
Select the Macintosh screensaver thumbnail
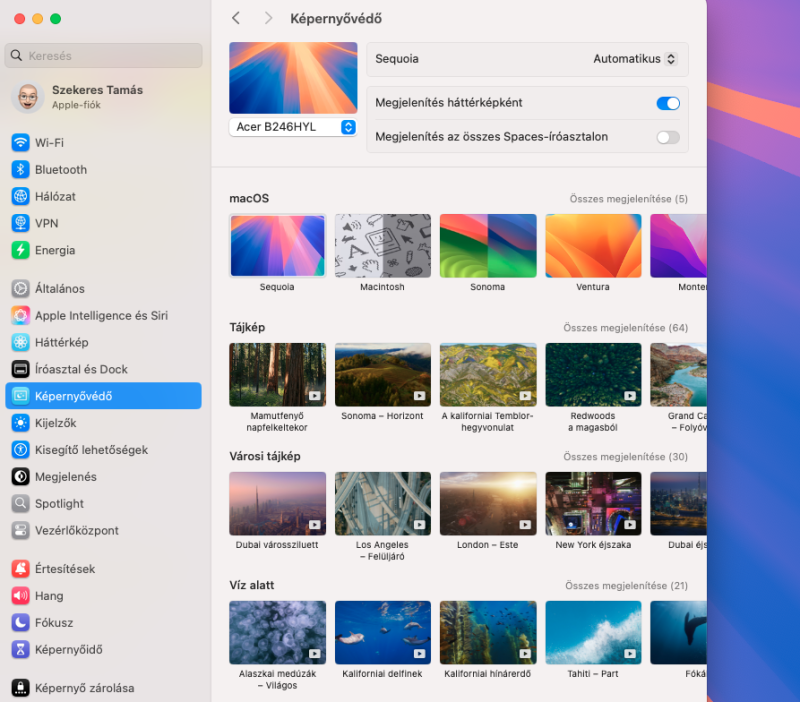(383, 246)
